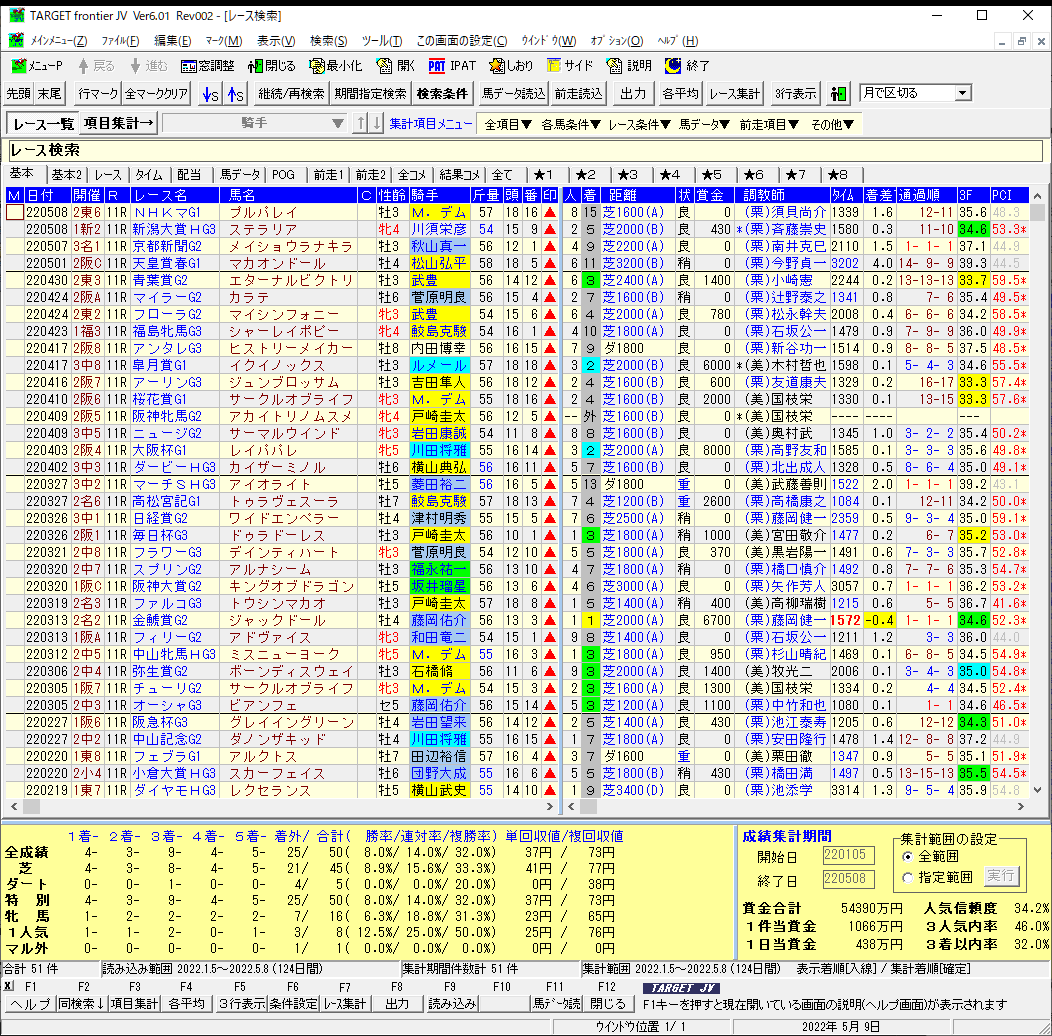Open the 検索(S) menu
Viewport: 1052px width, 1036px height.
pyautogui.click(x=329, y=41)
